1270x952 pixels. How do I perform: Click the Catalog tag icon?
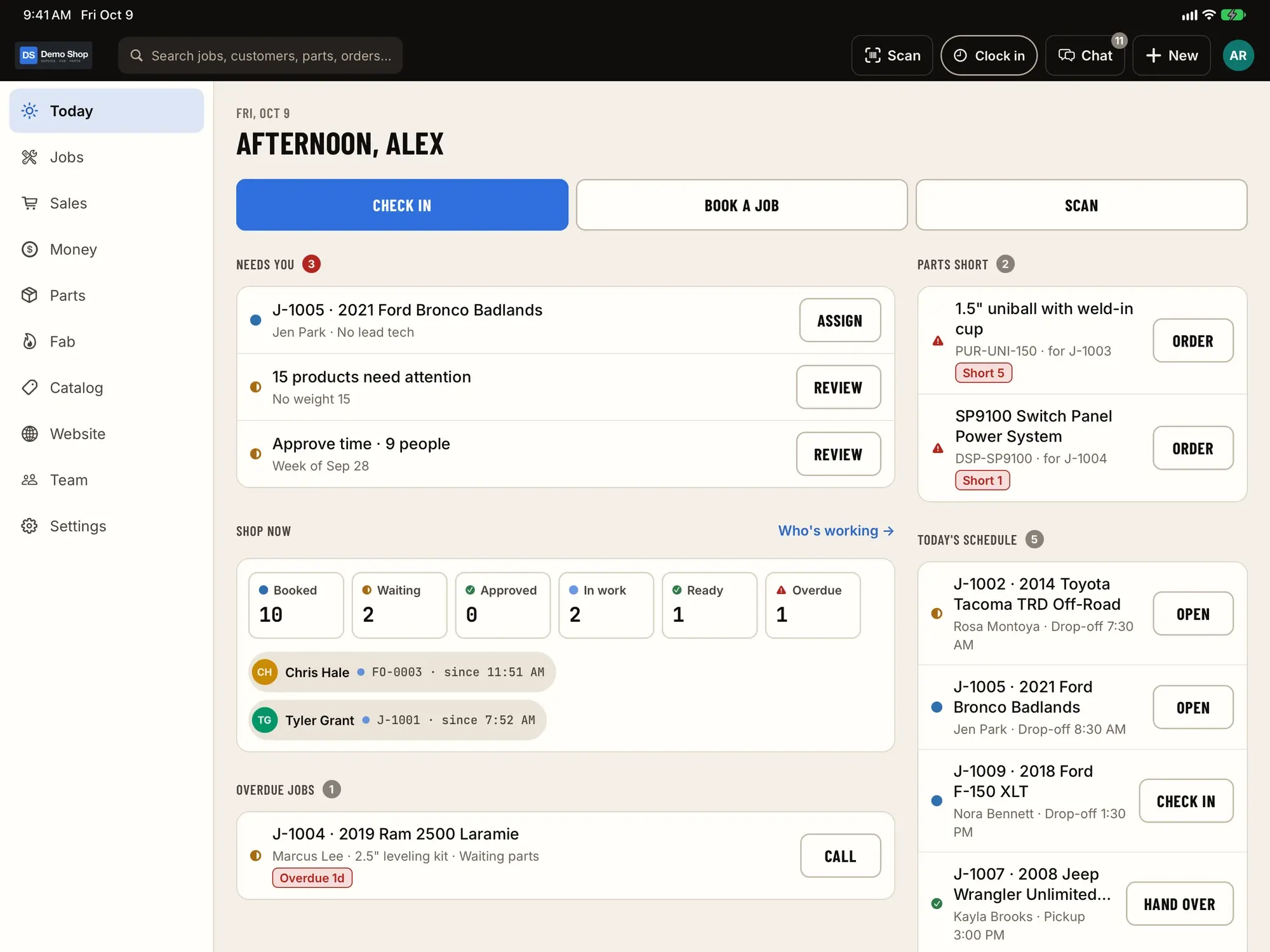29,388
